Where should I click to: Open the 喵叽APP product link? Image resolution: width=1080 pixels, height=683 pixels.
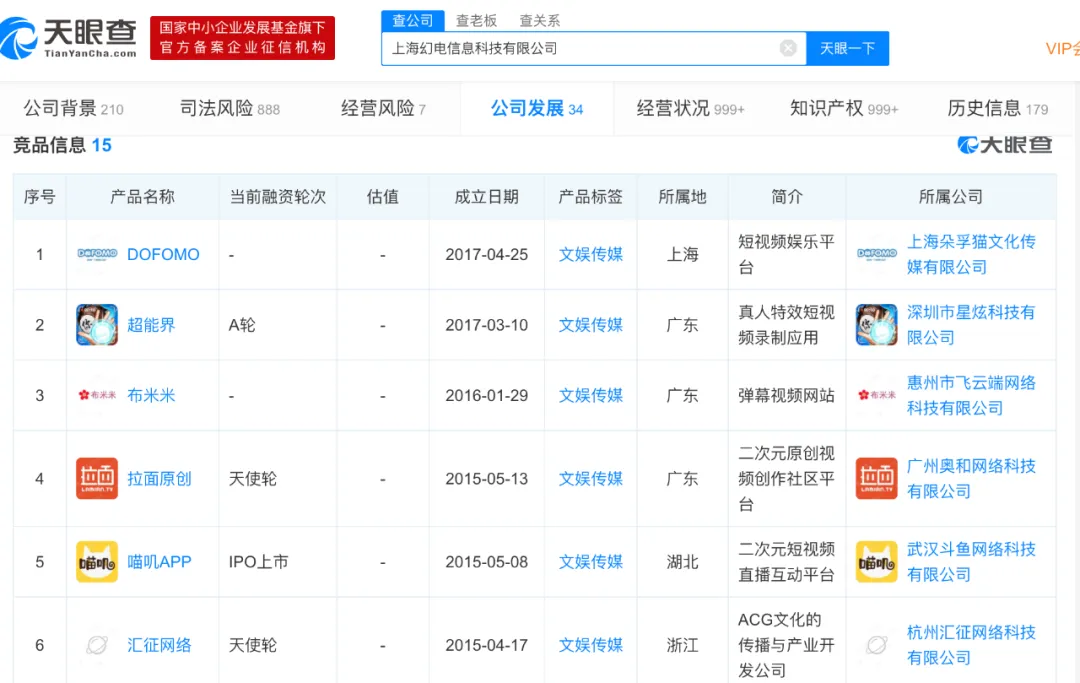[159, 562]
